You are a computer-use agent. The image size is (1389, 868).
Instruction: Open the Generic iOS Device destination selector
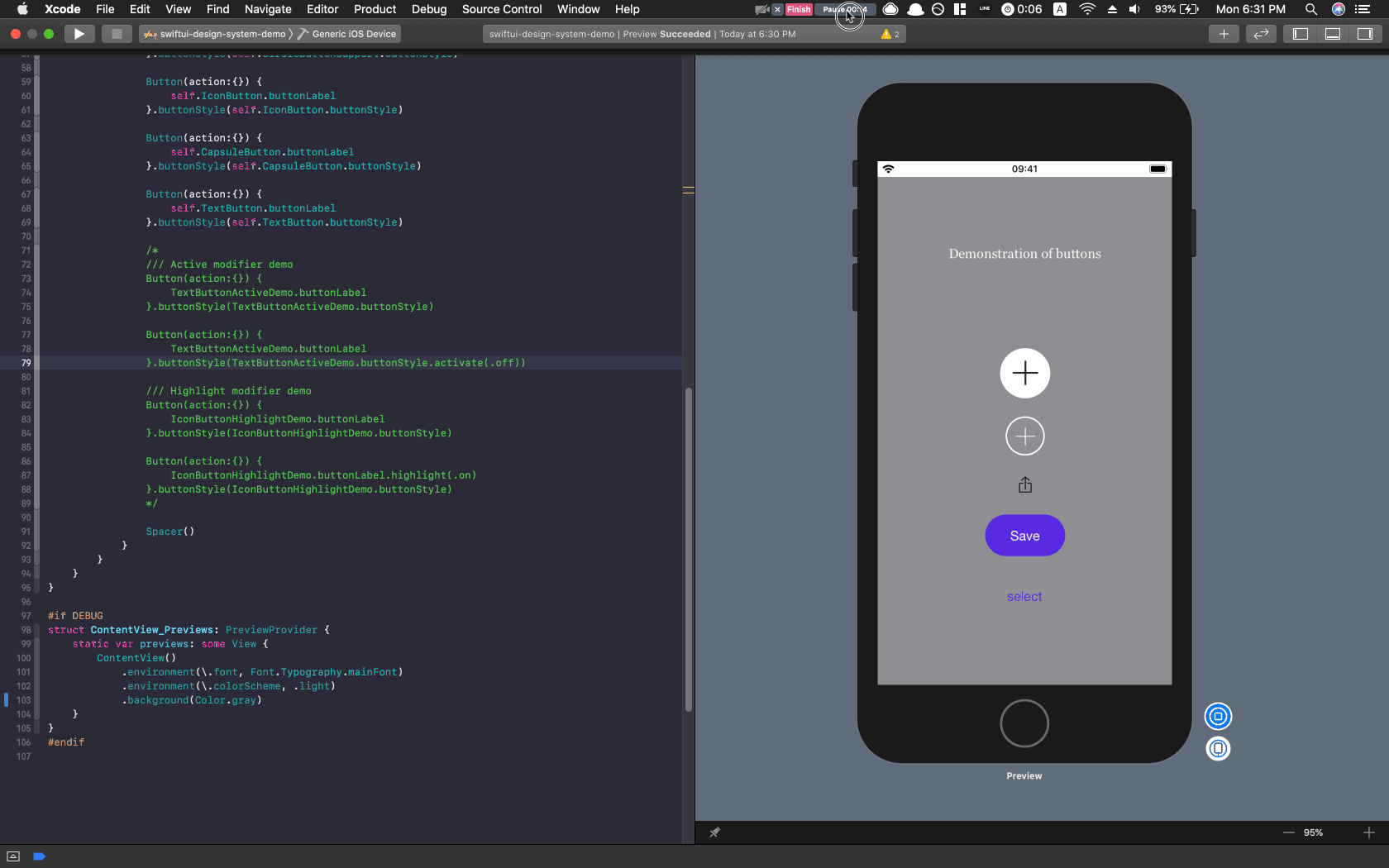click(x=354, y=34)
